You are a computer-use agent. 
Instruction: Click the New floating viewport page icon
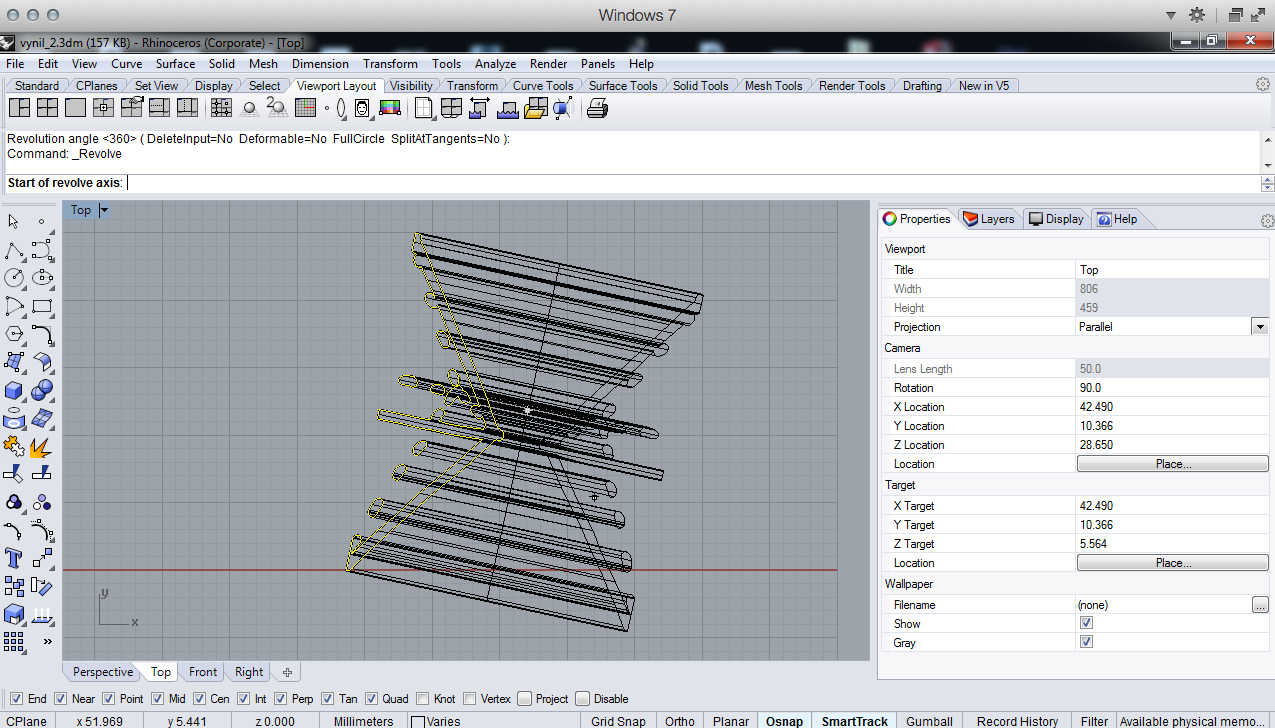(424, 108)
